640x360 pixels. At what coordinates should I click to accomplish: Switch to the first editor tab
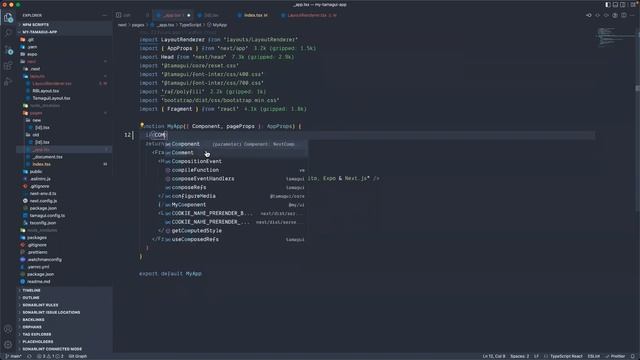point(131,15)
